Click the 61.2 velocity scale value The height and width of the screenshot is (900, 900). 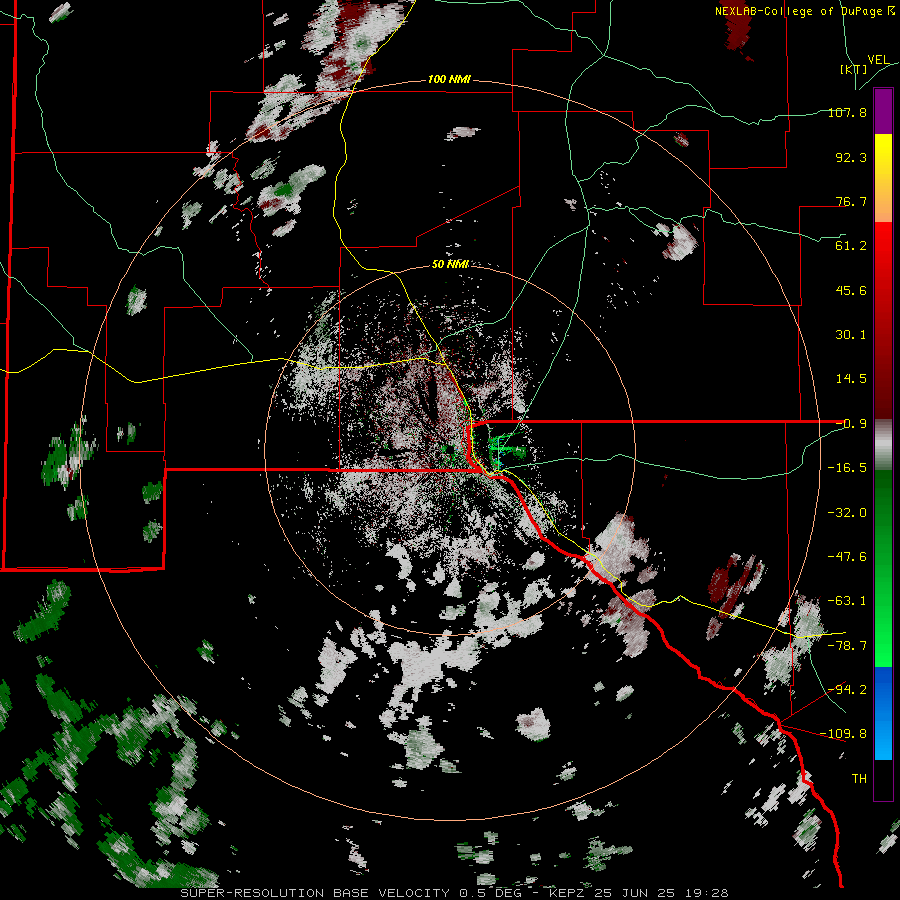click(851, 246)
